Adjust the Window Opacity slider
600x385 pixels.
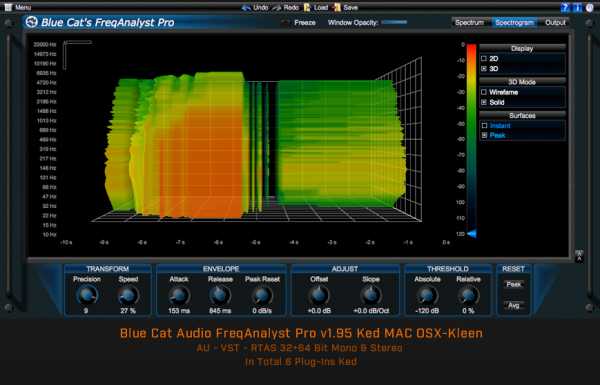point(395,22)
